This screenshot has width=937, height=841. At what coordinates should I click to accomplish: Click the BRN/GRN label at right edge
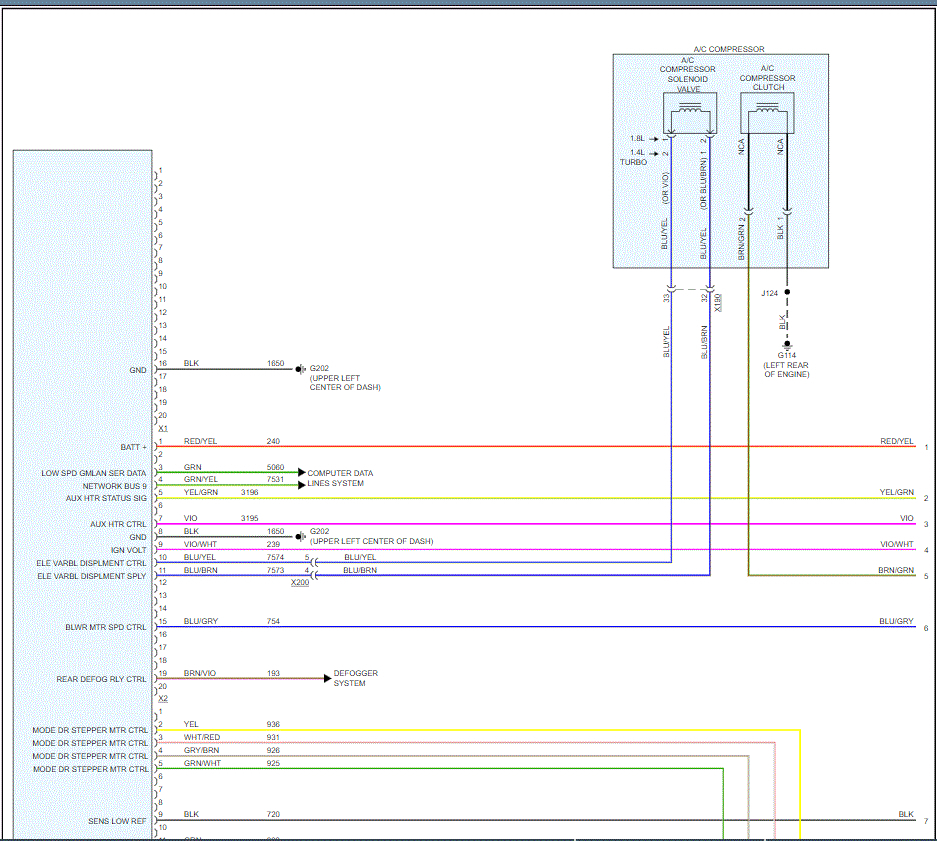coord(897,570)
